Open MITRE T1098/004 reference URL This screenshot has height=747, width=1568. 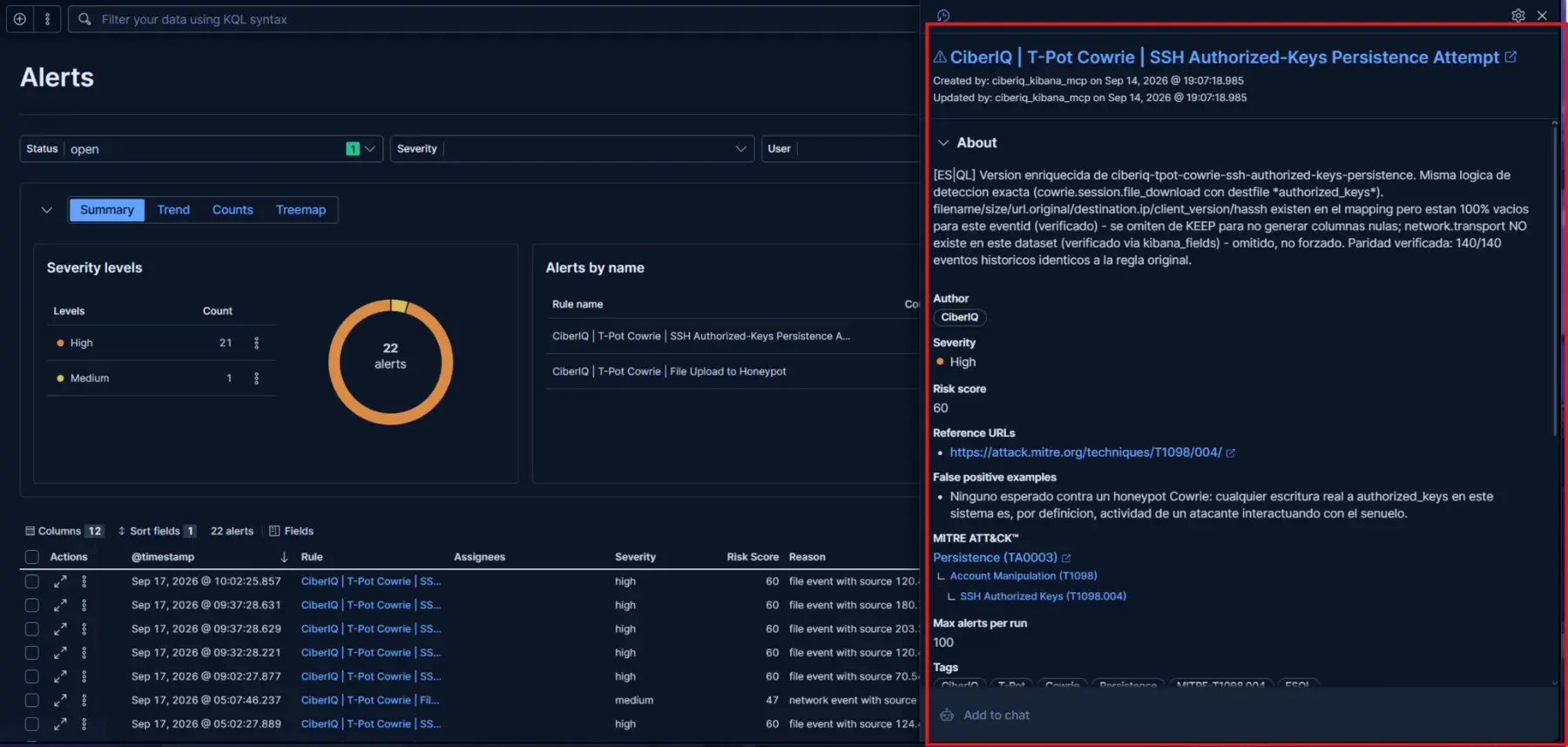[x=1085, y=452]
